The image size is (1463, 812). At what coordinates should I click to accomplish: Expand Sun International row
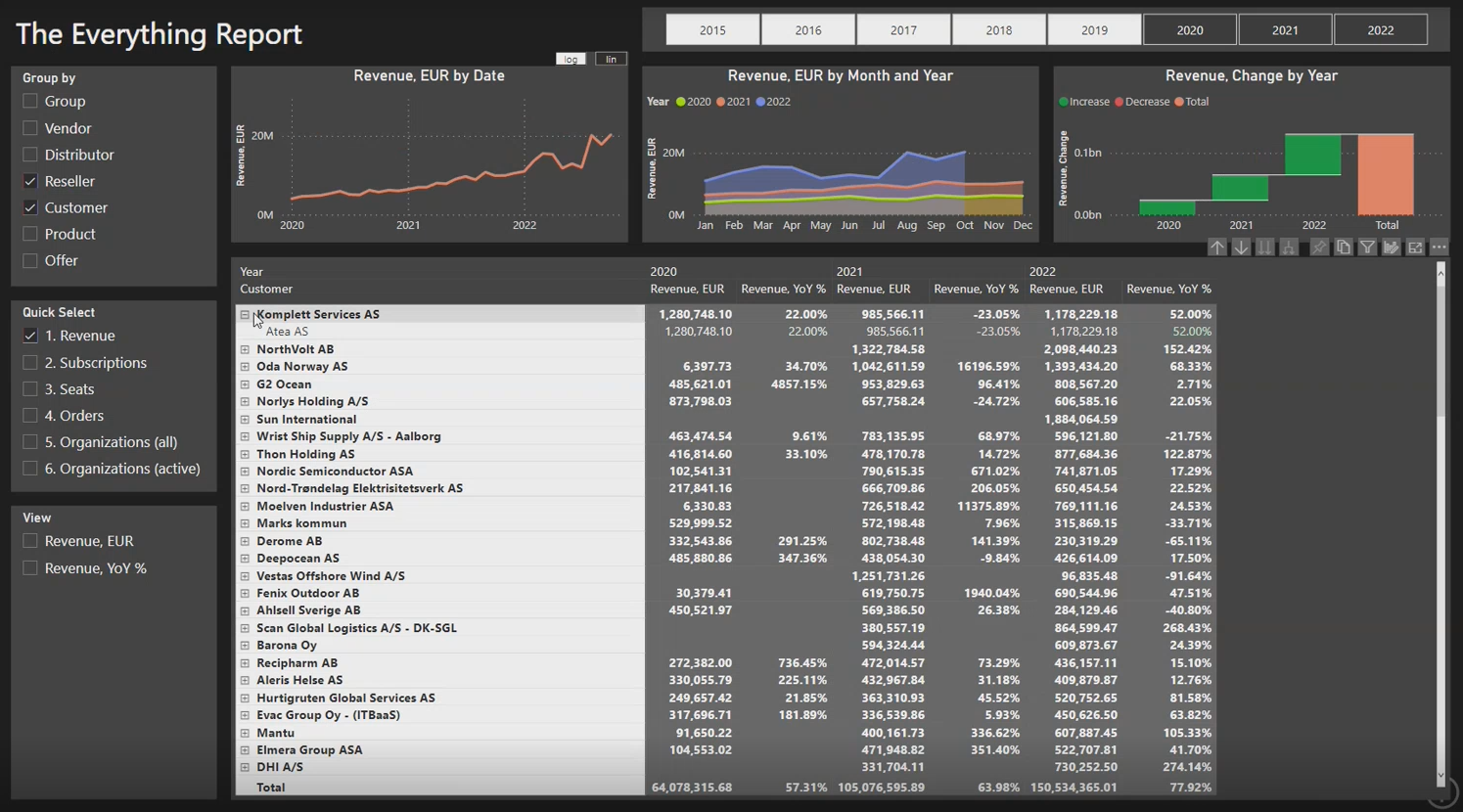(x=245, y=420)
